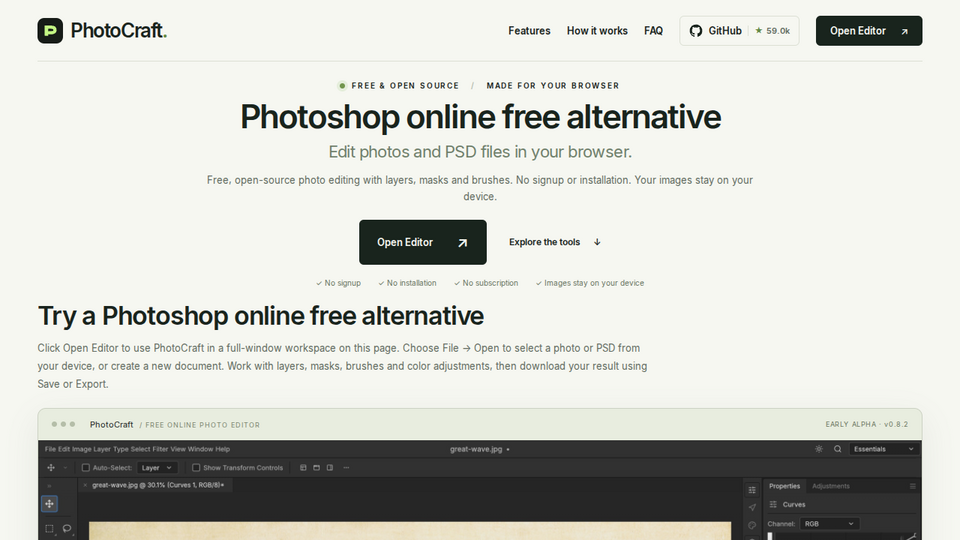Click the Curves adjustment icon in Properties
This screenshot has width=960, height=540.
point(773,504)
